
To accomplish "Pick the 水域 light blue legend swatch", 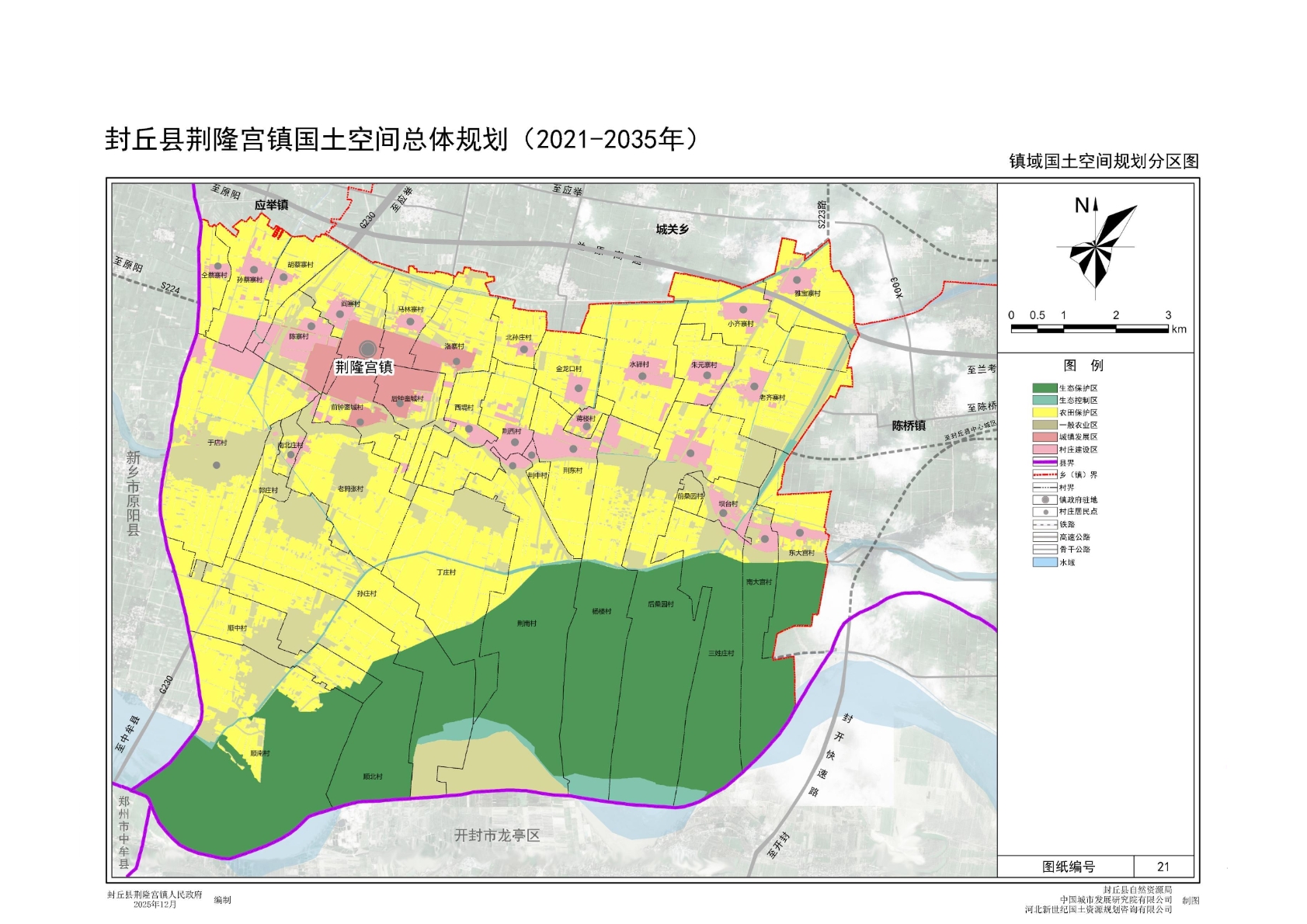I will pyautogui.click(x=1045, y=562).
